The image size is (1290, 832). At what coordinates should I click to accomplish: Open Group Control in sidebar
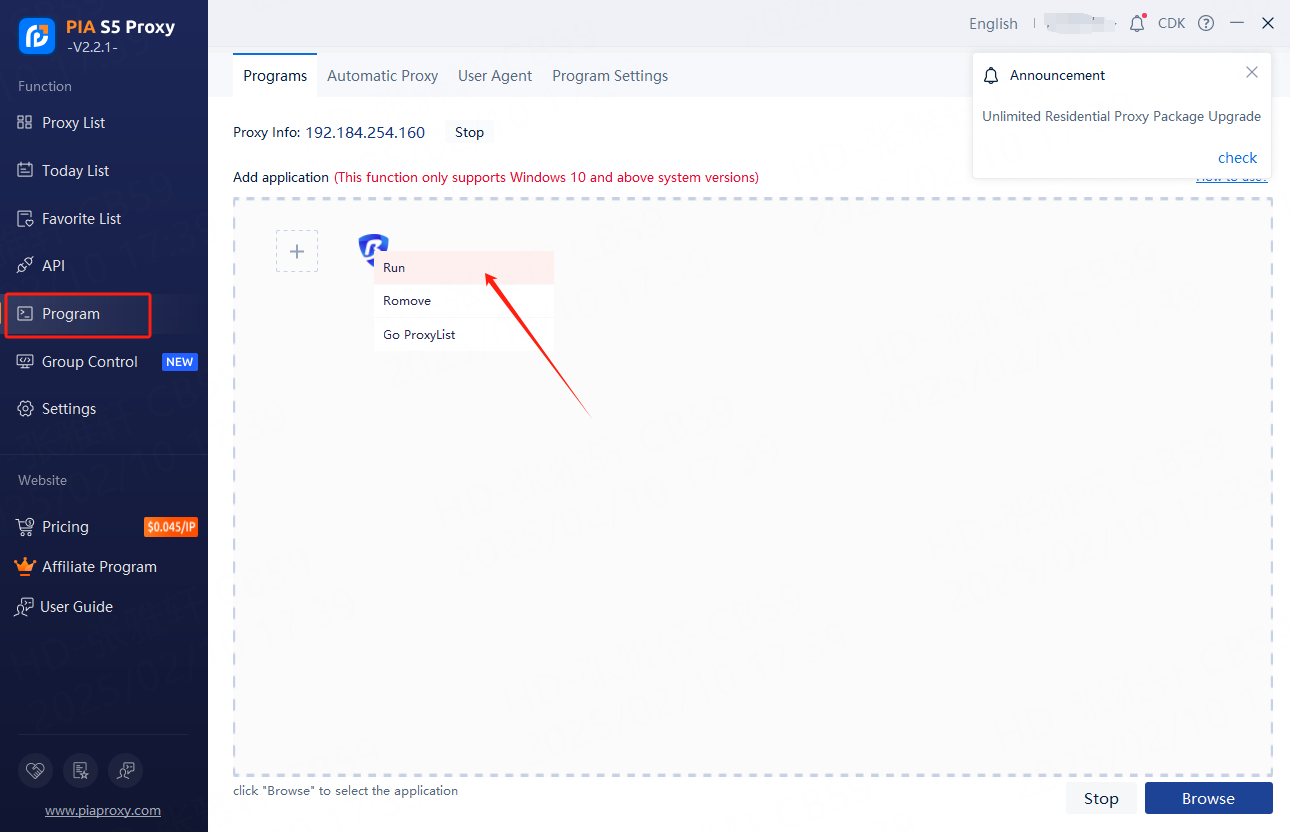[89, 362]
